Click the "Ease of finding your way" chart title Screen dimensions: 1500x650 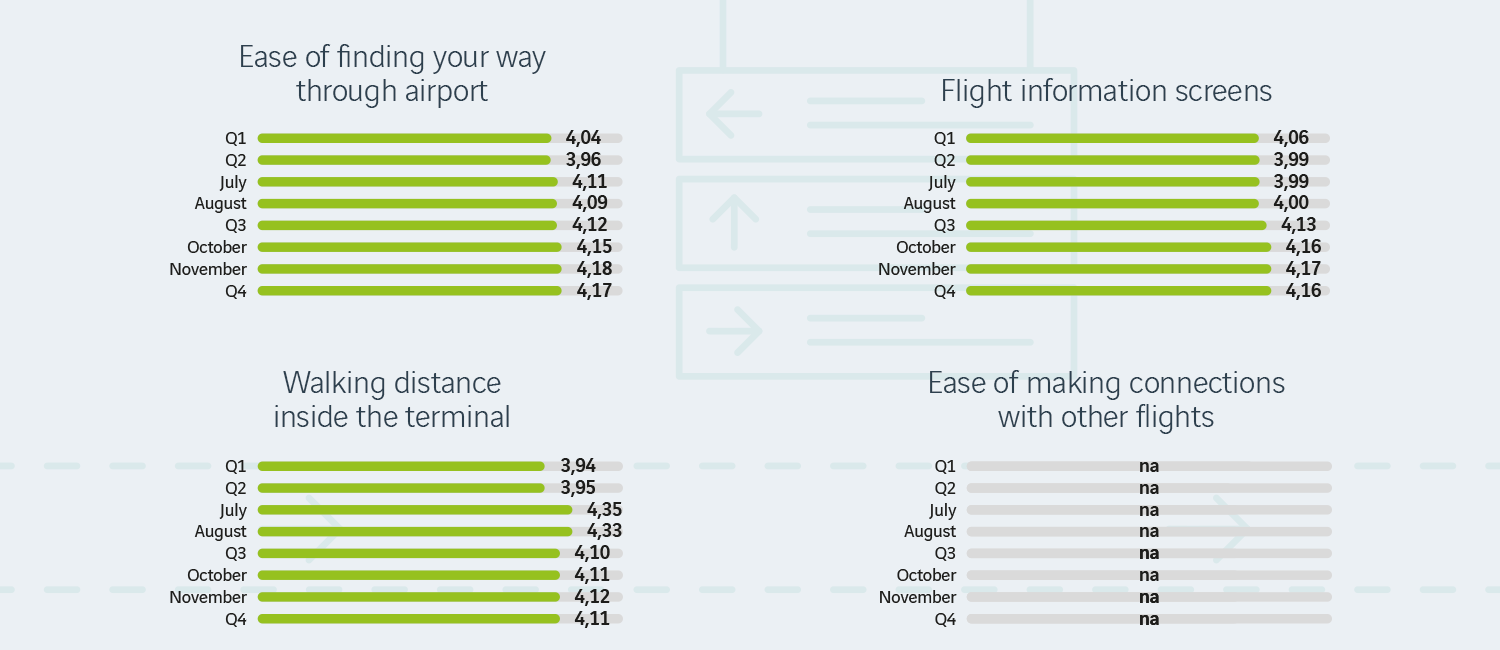click(392, 74)
